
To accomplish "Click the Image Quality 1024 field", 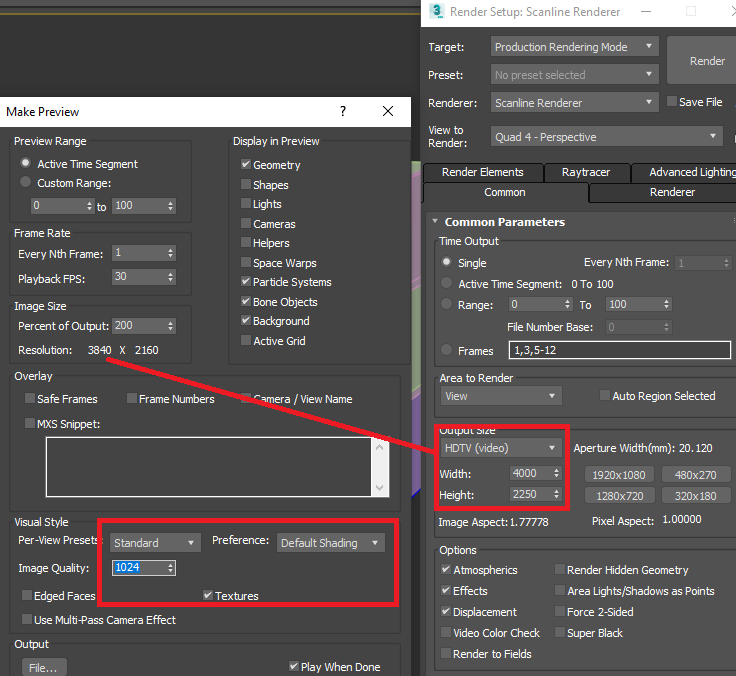I will coord(139,568).
